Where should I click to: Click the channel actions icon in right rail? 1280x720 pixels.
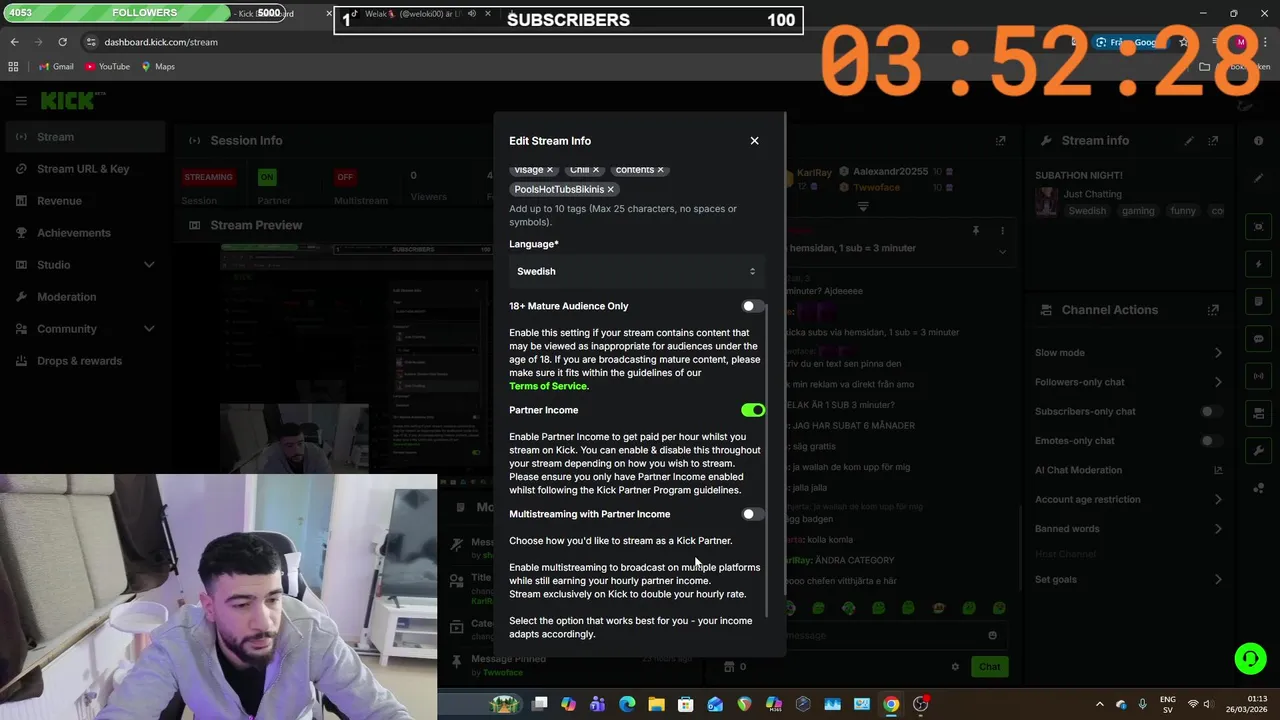pos(1258,413)
